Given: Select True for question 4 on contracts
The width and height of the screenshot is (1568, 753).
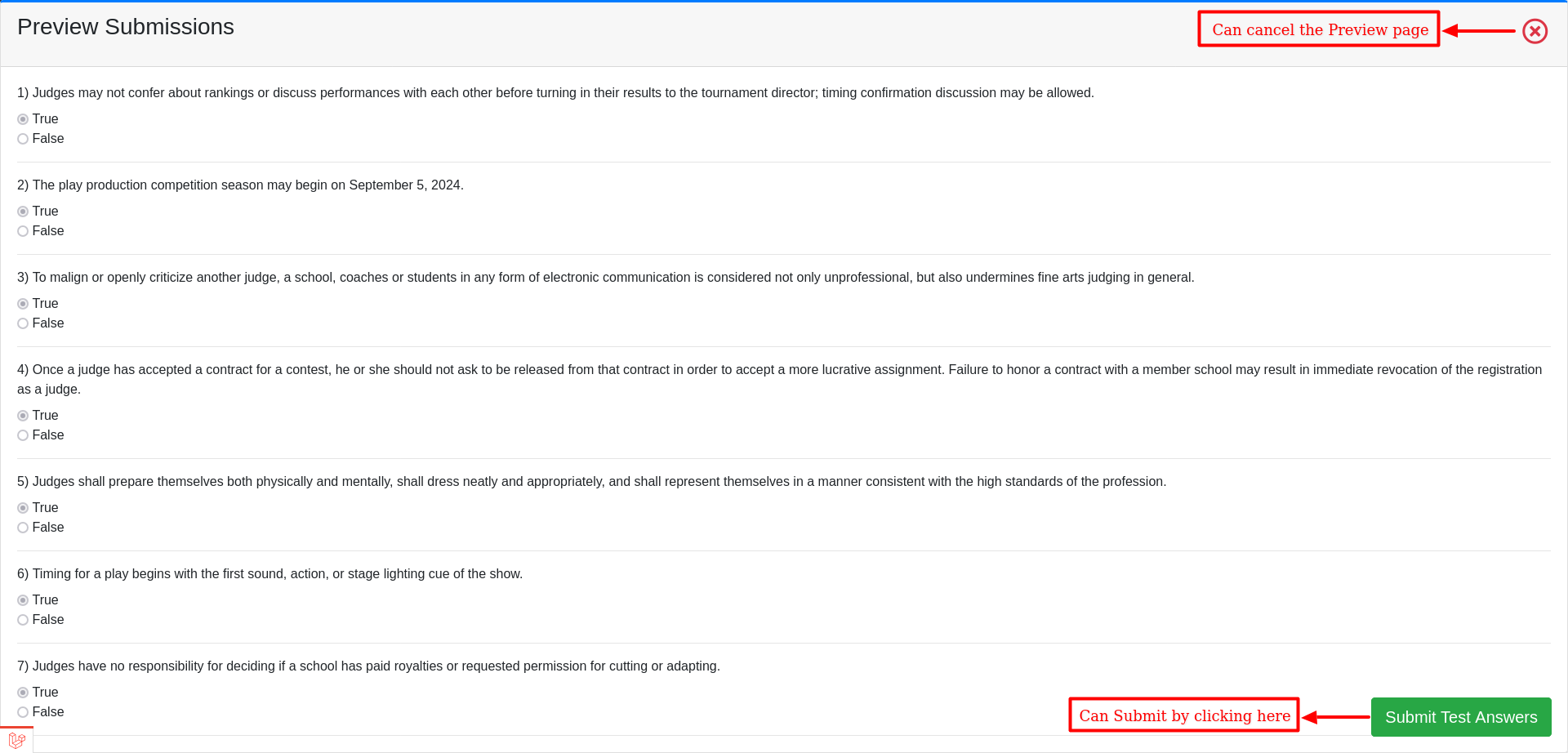Looking at the screenshot, I should (x=23, y=416).
